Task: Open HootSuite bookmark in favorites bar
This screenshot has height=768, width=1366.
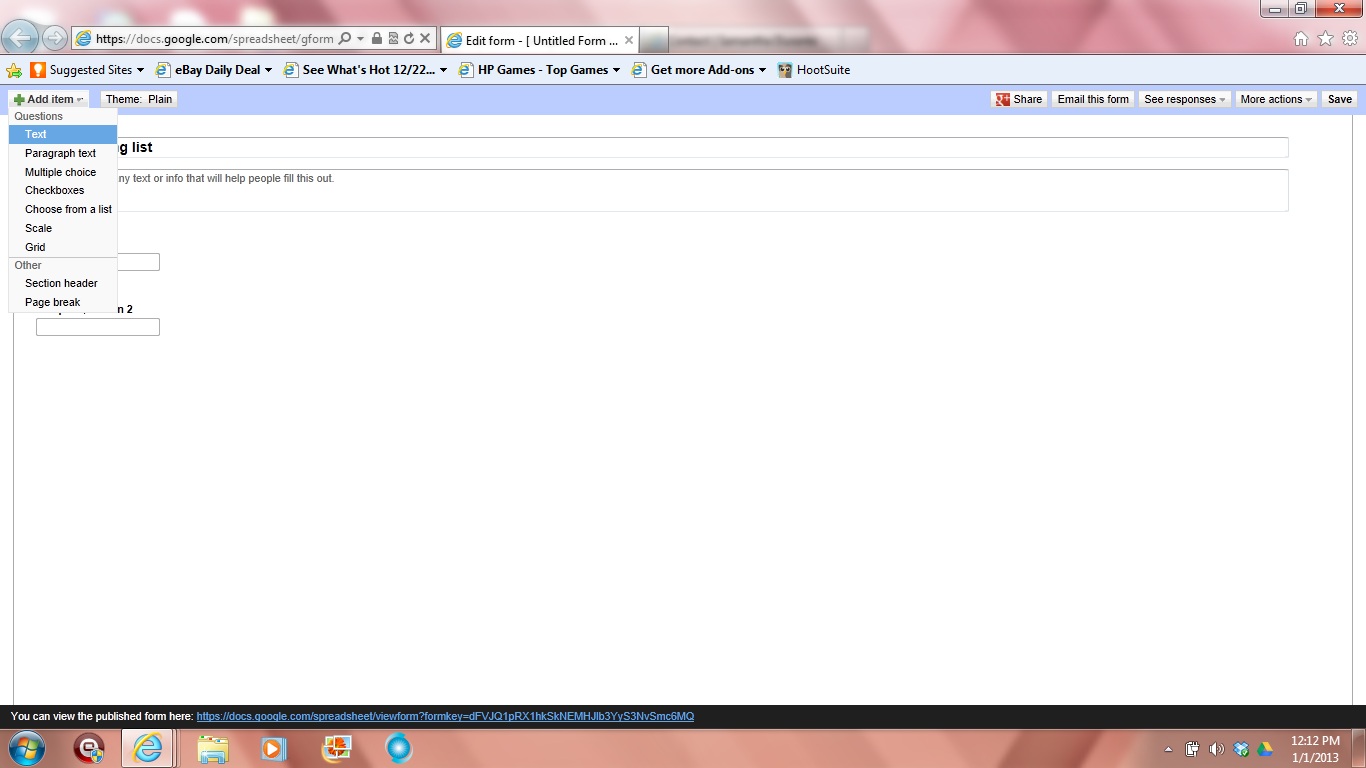Action: tap(814, 70)
